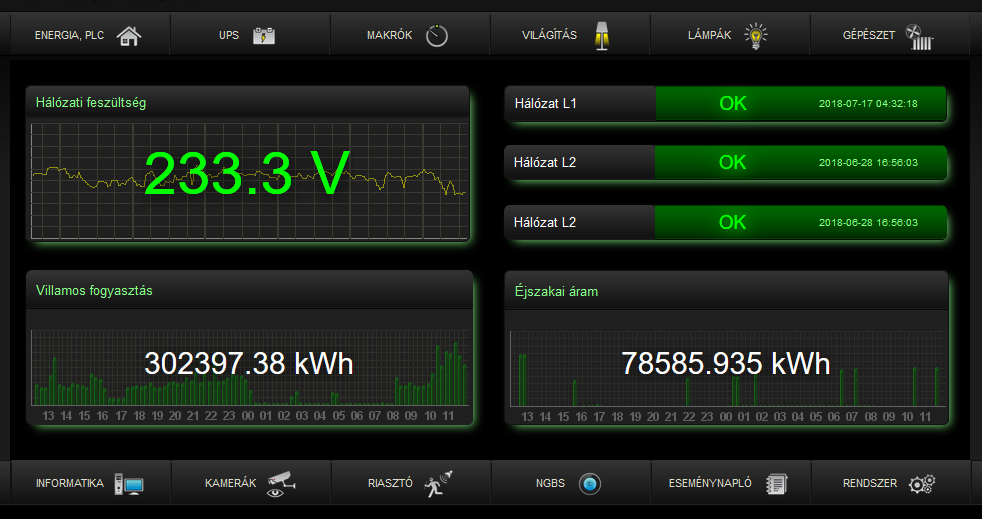
Task: Open the MAKRÓK timer icon
Action: (437, 37)
